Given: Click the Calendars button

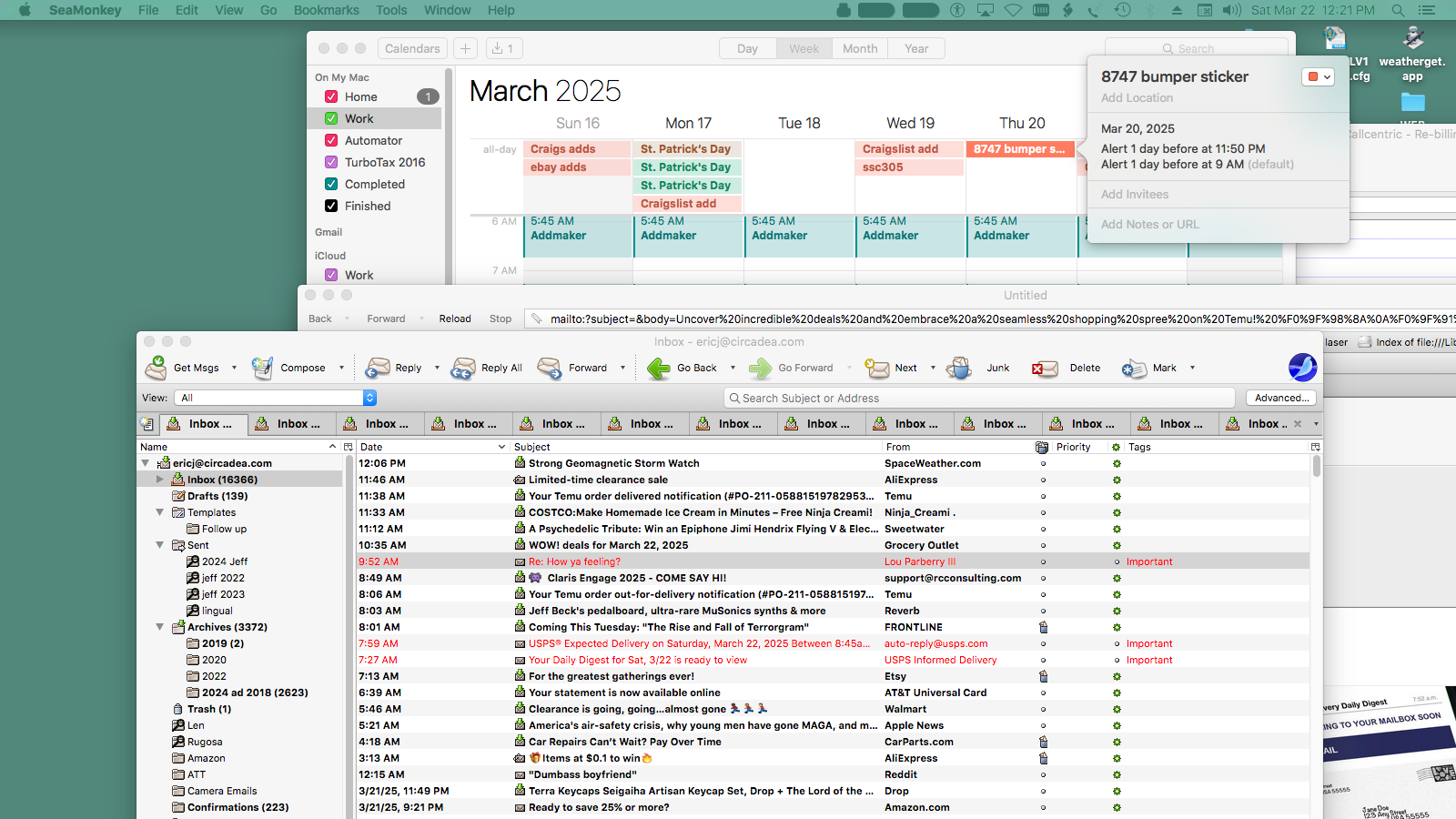Looking at the screenshot, I should pos(412,49).
